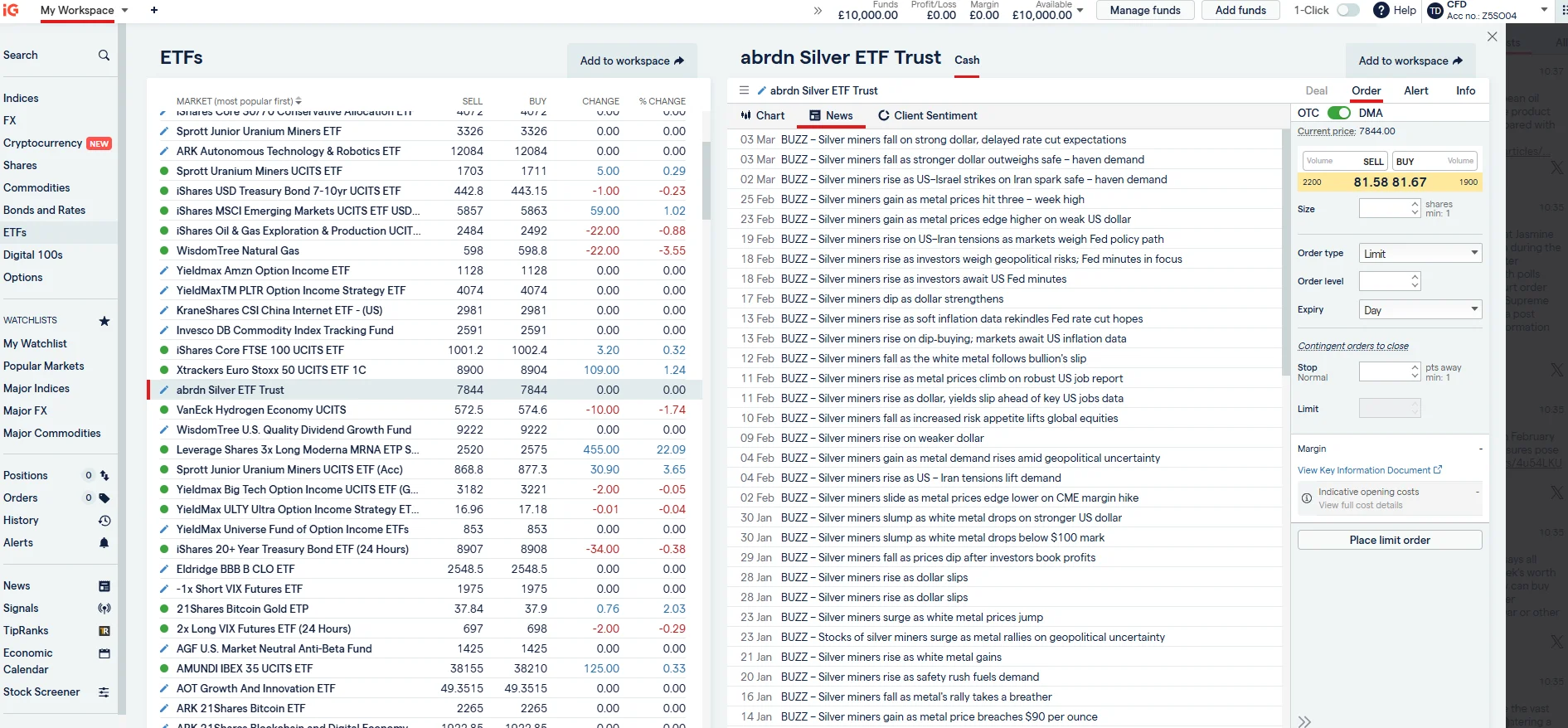Open the Order type Limit dropdown
1568x728 pixels.
1420,254
